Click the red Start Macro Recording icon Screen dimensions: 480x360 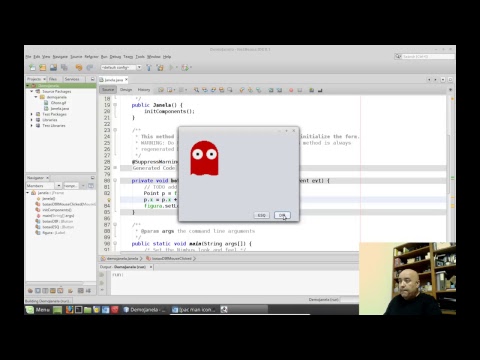point(291,90)
